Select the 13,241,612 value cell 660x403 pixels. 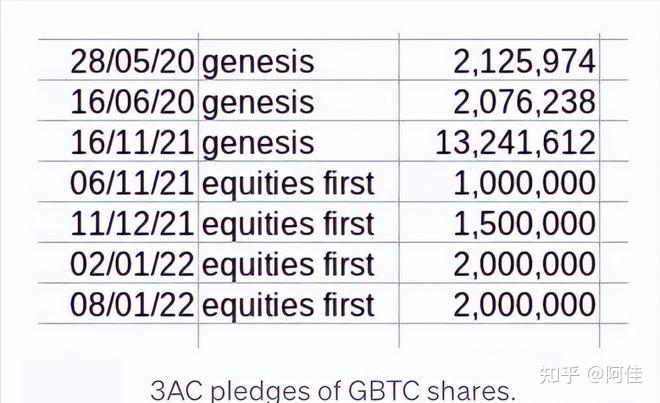[x=499, y=141]
